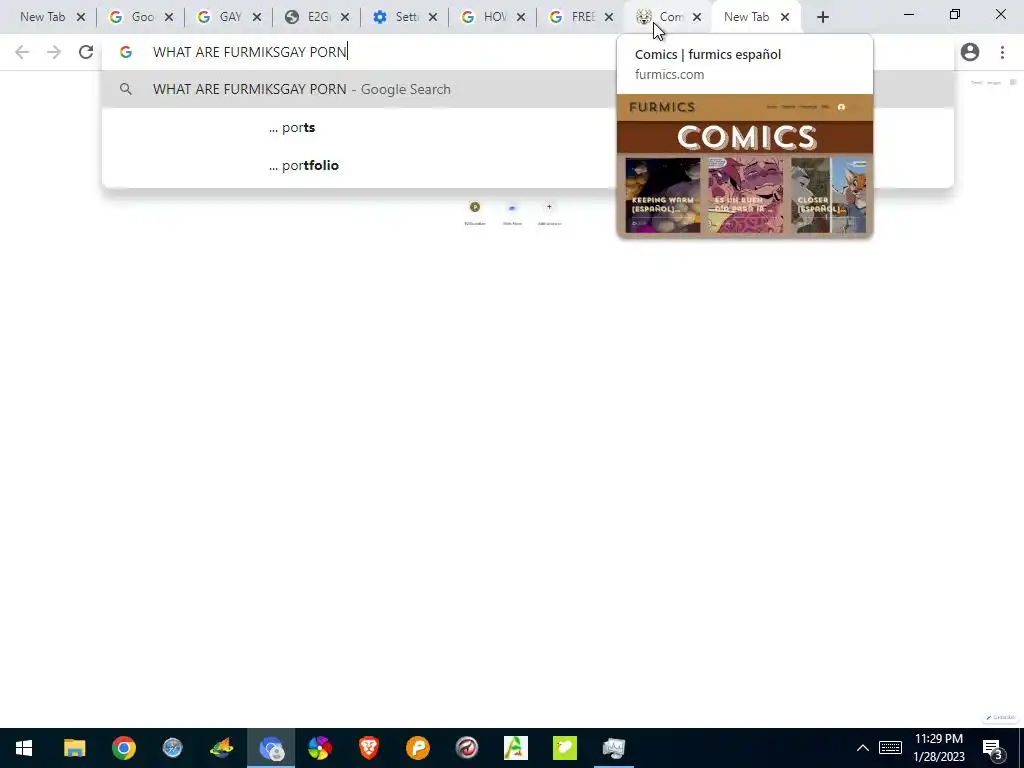Image resolution: width=1024 pixels, height=768 pixels.
Task: Launch Brave browser from the taskbar
Action: pyautogui.click(x=368, y=748)
